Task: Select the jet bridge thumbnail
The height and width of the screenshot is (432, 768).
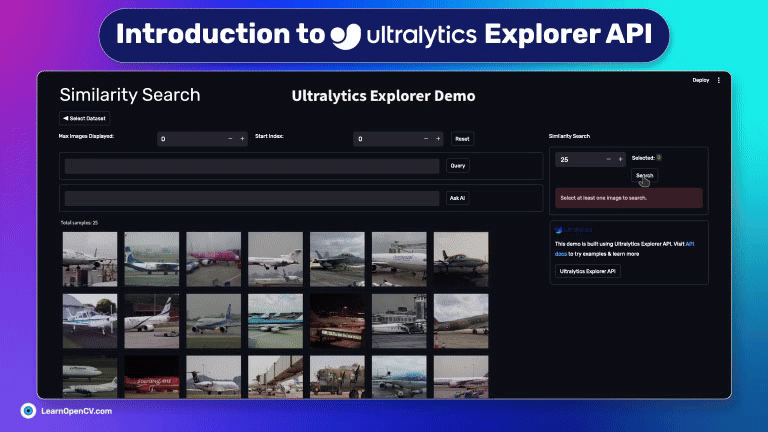Action: (275, 377)
